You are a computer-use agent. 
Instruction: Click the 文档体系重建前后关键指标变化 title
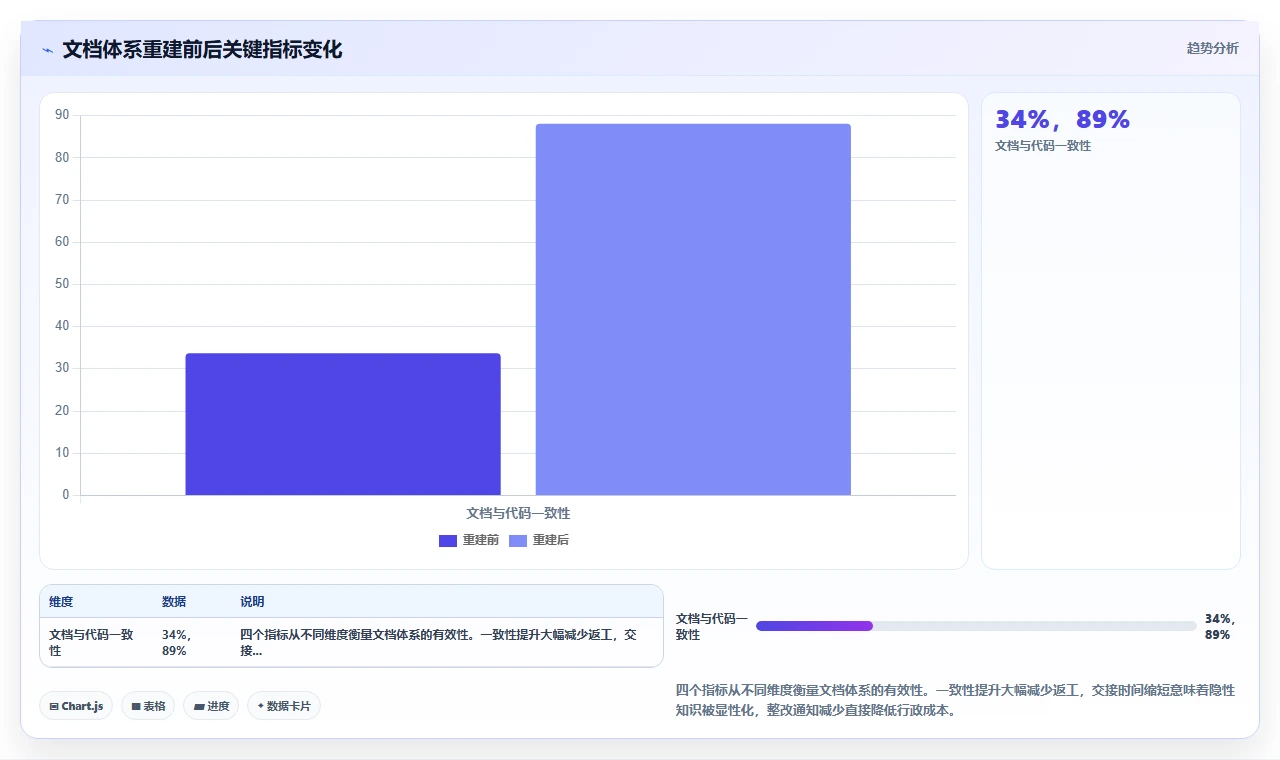coord(202,50)
